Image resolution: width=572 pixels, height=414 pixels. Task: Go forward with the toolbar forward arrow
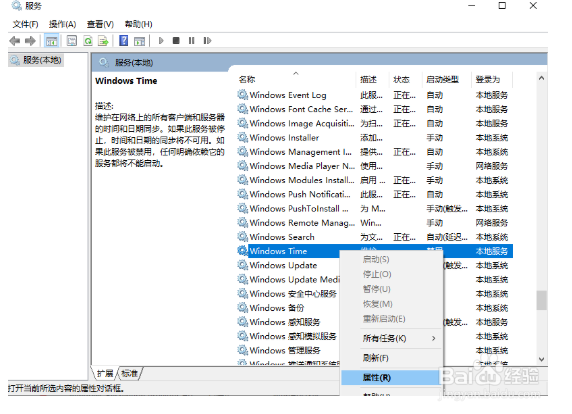[x=30, y=41]
